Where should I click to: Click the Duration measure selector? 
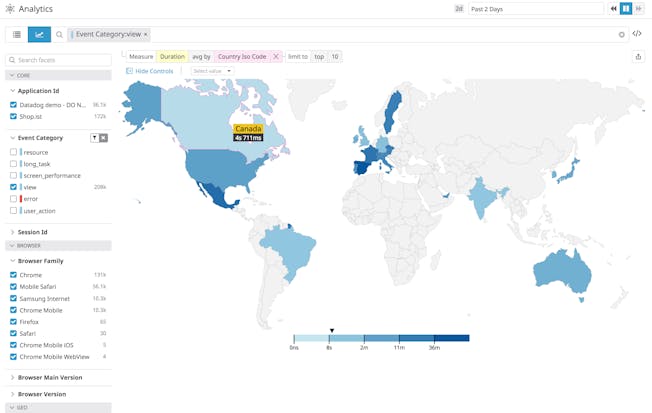pos(172,57)
